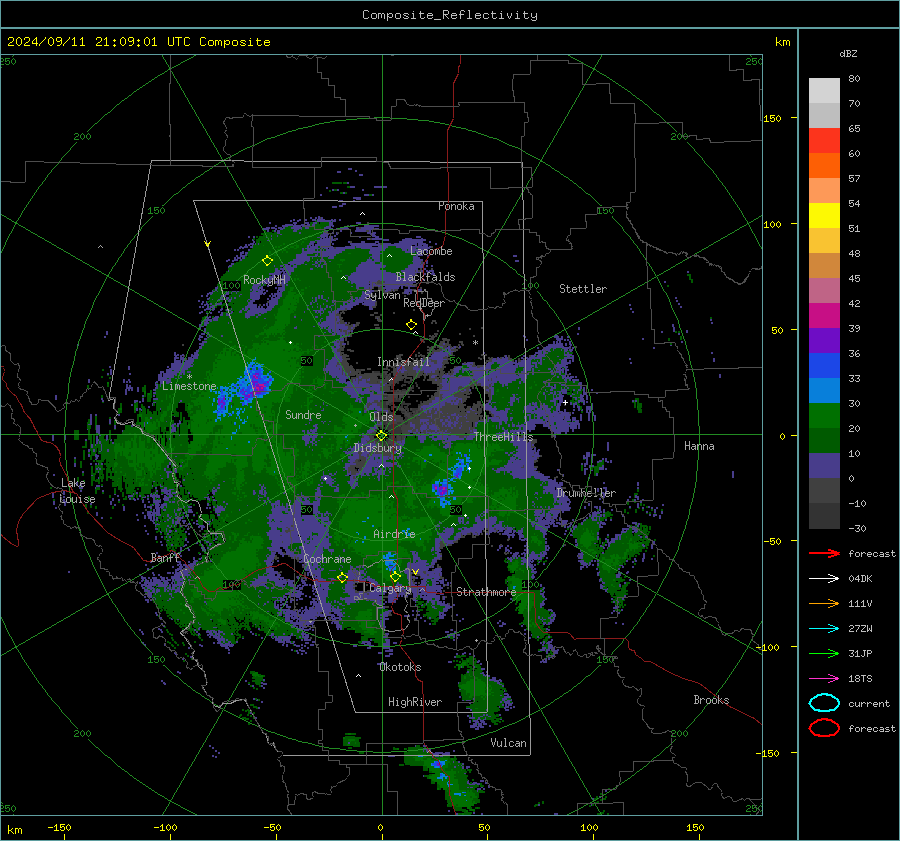Click the timestamp 2024/09/11 21:09:01 UTC Composite

pos(139,42)
